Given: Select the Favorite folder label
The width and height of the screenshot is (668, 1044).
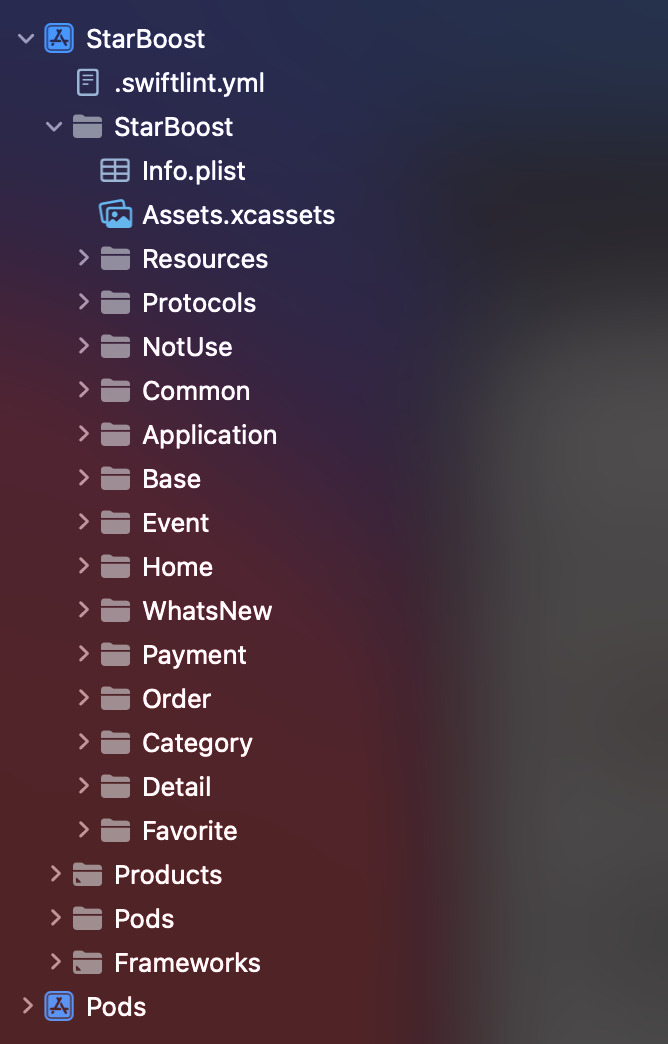Looking at the screenshot, I should pyautogui.click(x=189, y=831).
